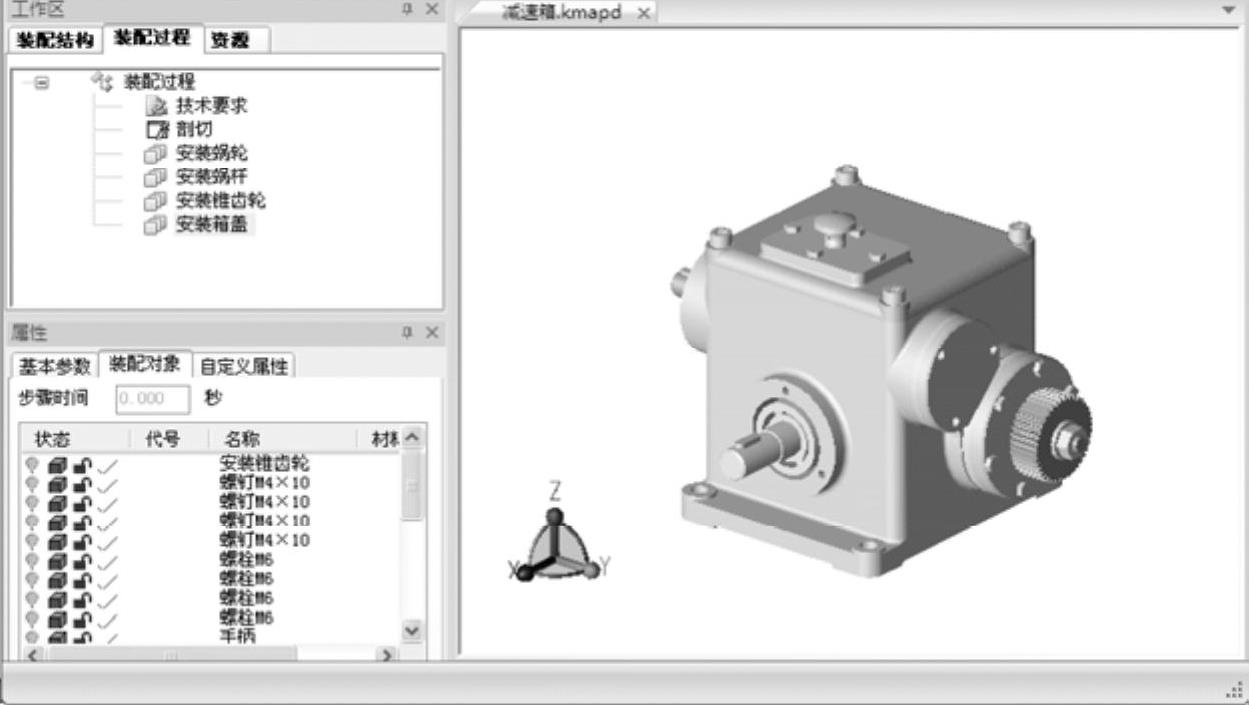Toggle visibility bulb of last 螺钉M4×10 row
Viewport: 1249px width, 705px height.
click(x=32, y=541)
